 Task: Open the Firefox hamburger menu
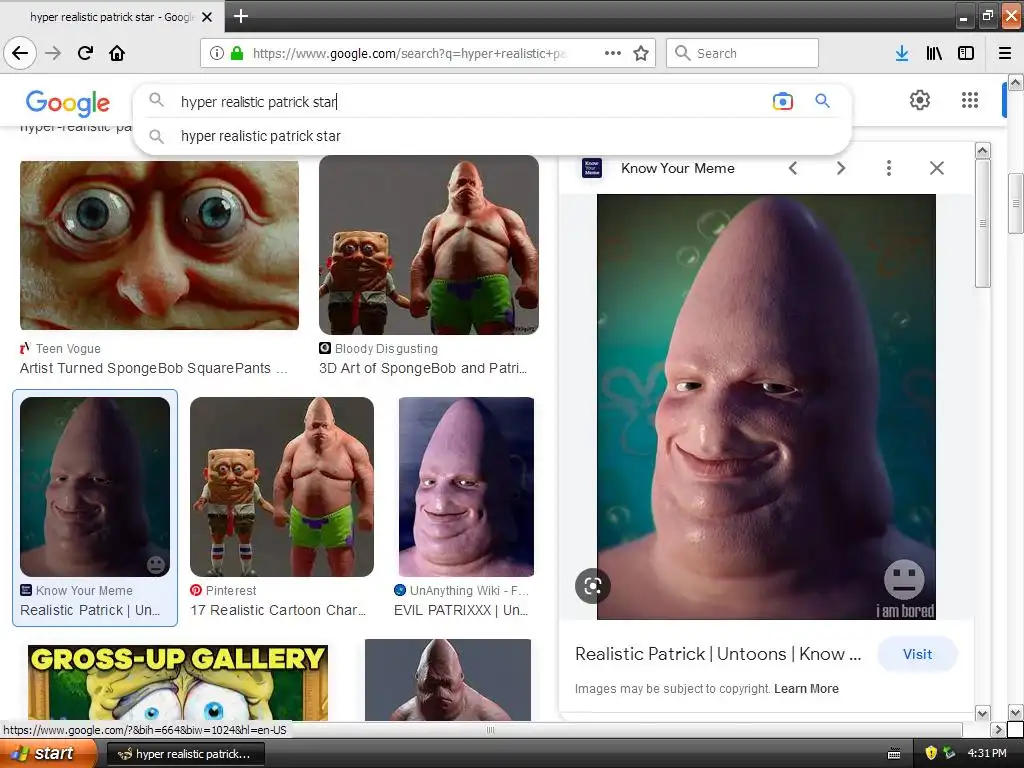(1004, 53)
